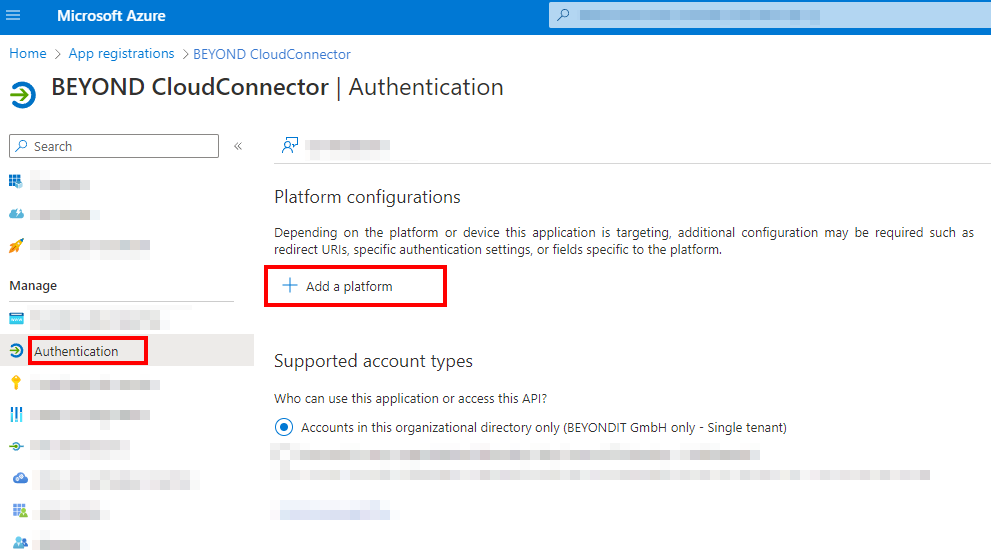Viewport: 991px width, 557px height.
Task: Click the 'Manage' section label
Action: (33, 286)
